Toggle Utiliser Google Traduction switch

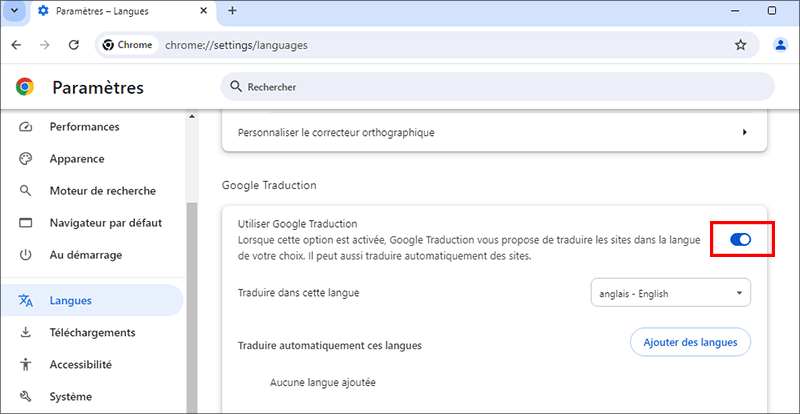coord(740,239)
